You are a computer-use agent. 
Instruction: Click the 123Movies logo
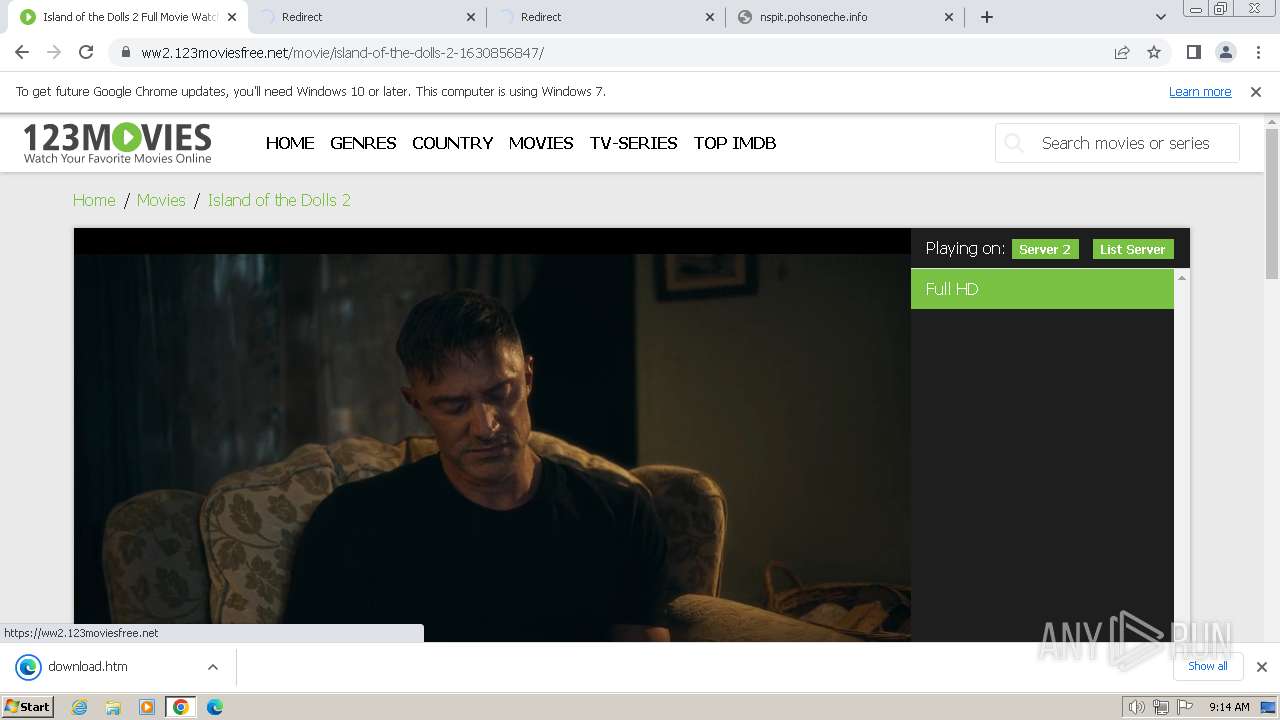(117, 142)
